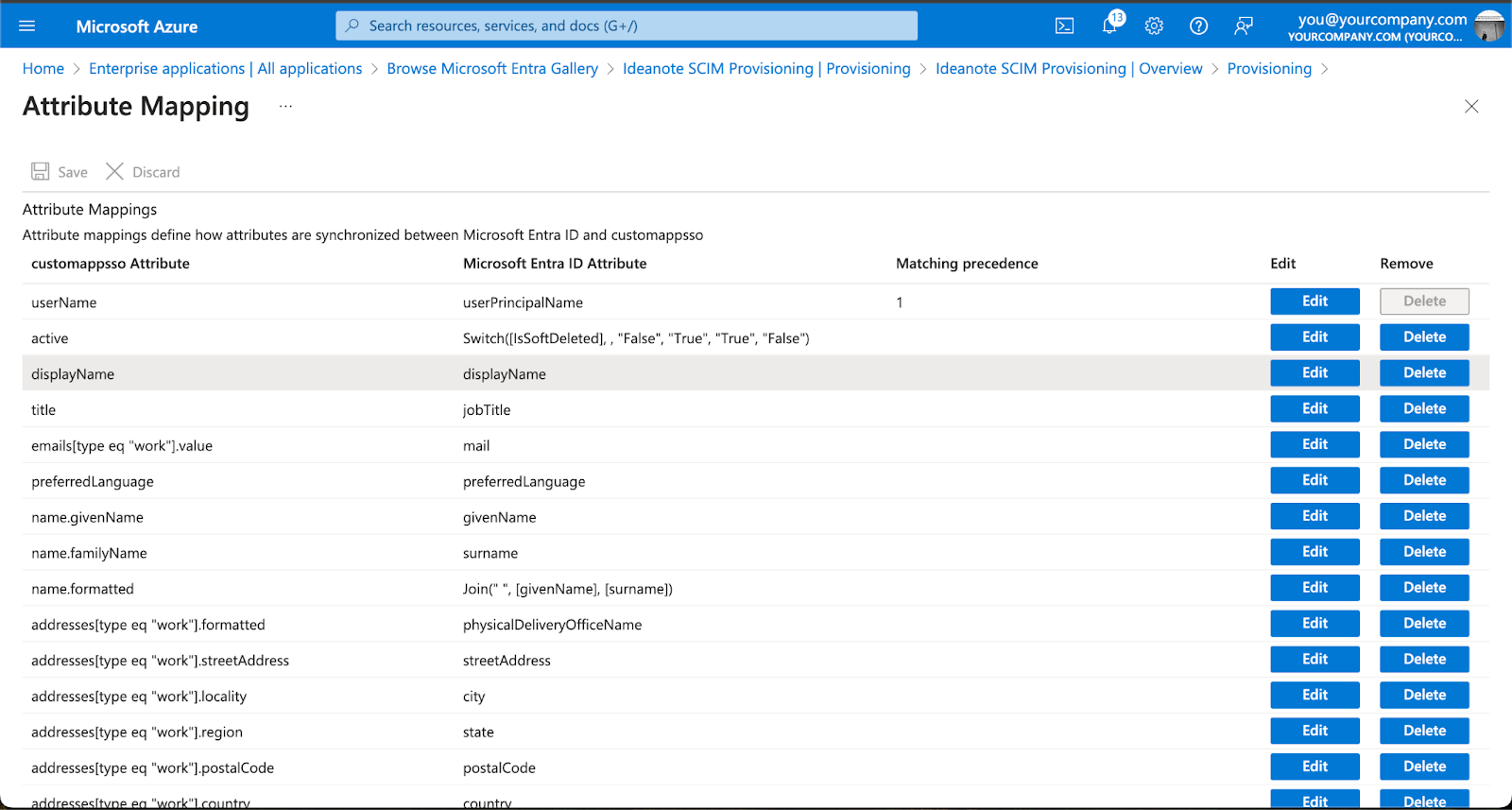Open the Azure portal hamburger menu
The width and height of the screenshot is (1512, 810).
(x=26, y=26)
